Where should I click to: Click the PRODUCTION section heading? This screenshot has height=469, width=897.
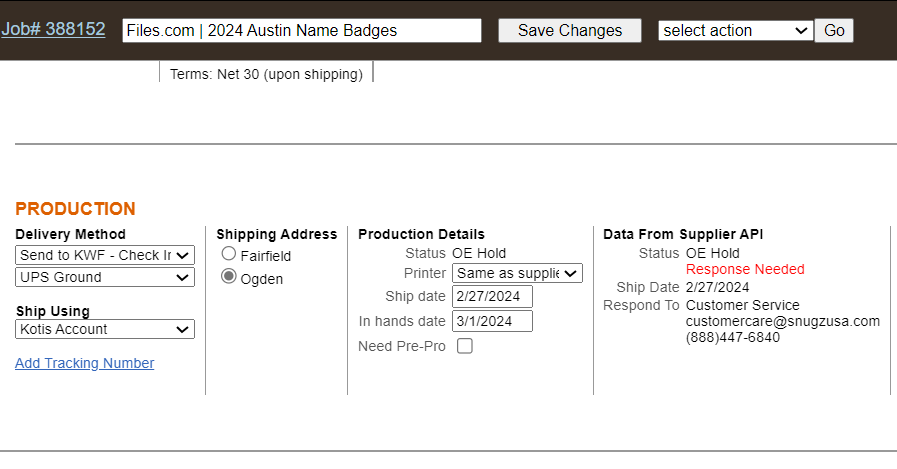75,209
